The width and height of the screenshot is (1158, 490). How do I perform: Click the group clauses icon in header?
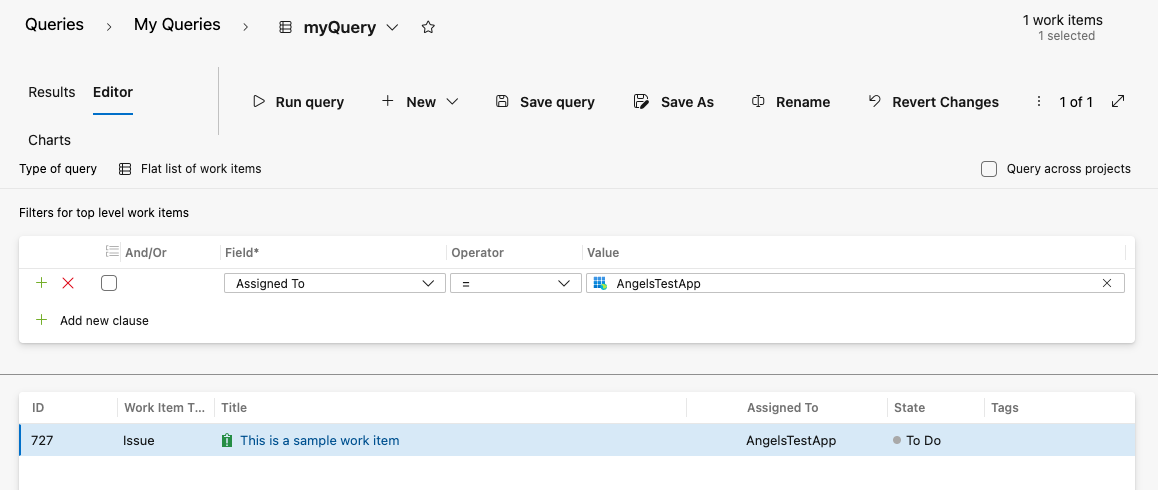[x=112, y=253]
